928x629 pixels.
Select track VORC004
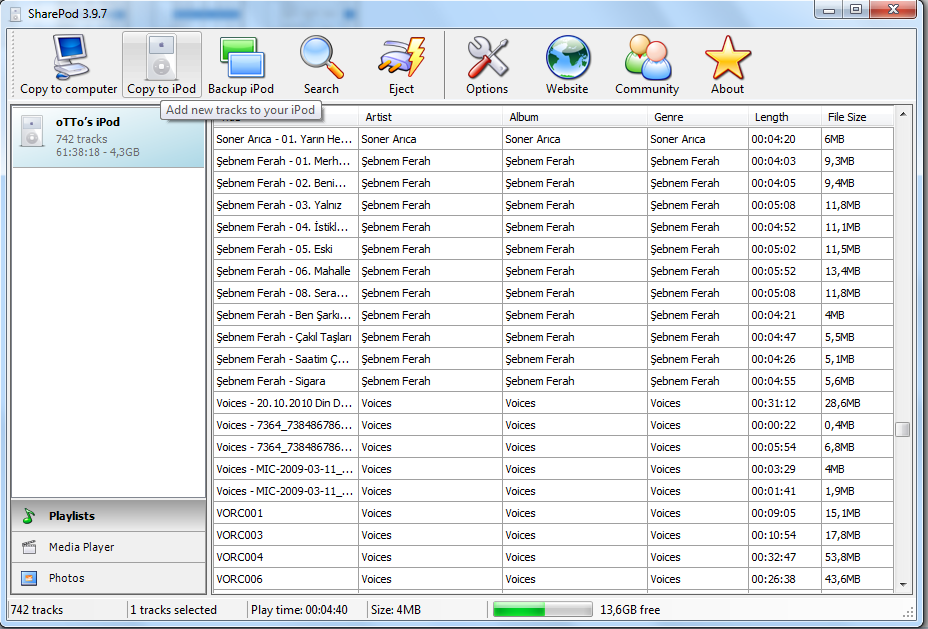553,557
